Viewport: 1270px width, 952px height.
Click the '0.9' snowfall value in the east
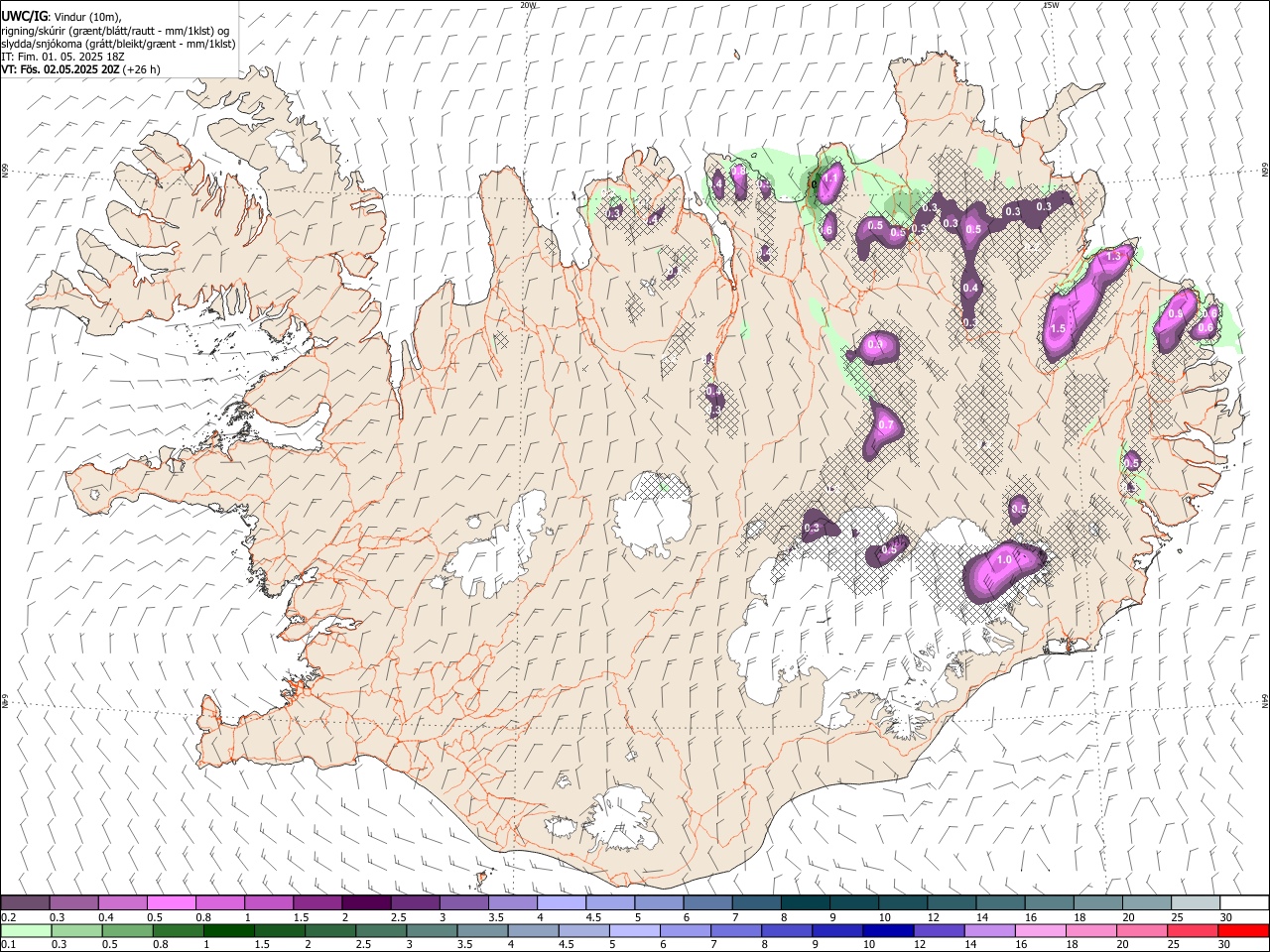pyautogui.click(x=1176, y=313)
